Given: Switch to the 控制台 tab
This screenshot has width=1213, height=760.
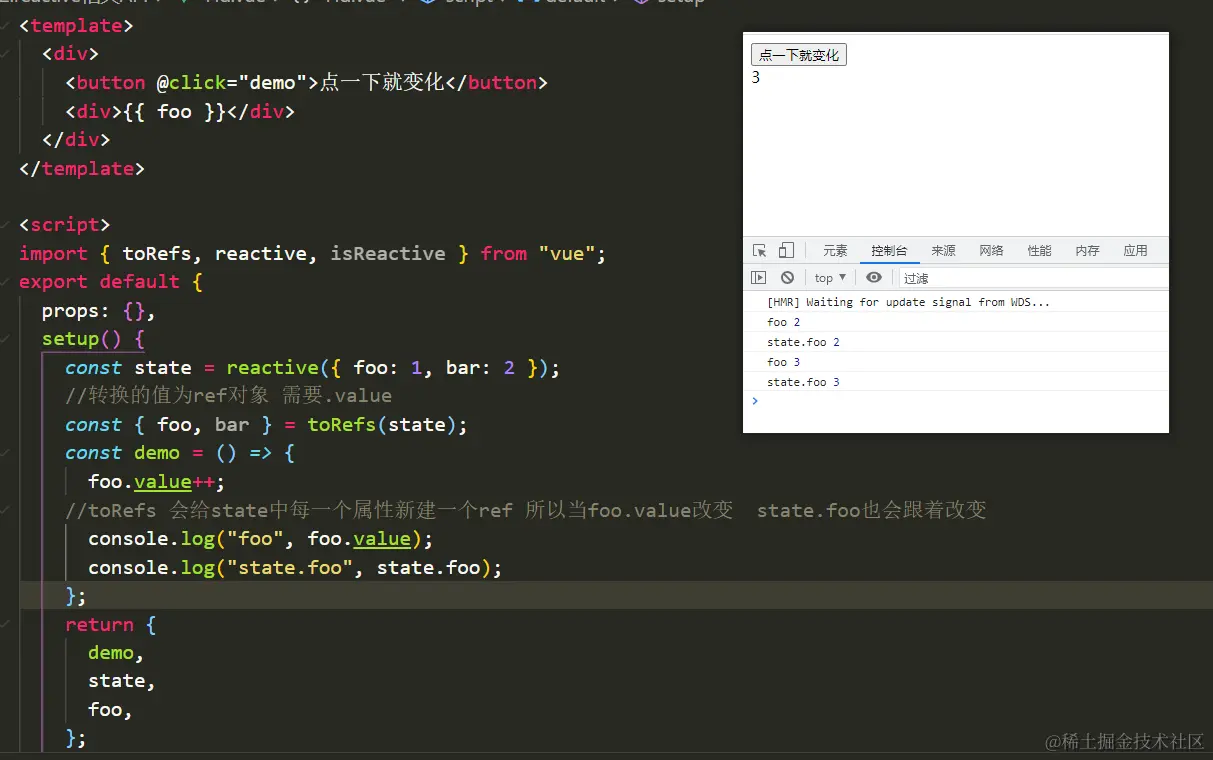Looking at the screenshot, I should tap(889, 251).
